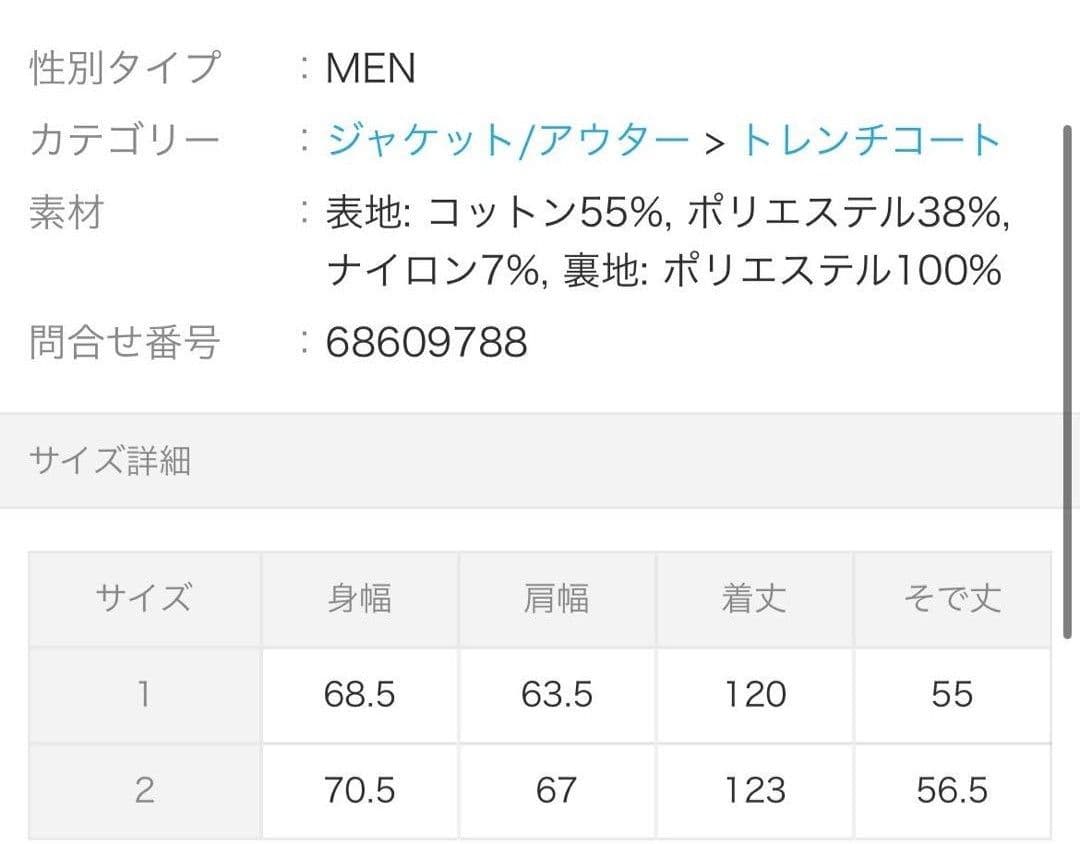1080x844 pixels.
Task: Open the ジャケット/アウター category link
Action: 508,141
